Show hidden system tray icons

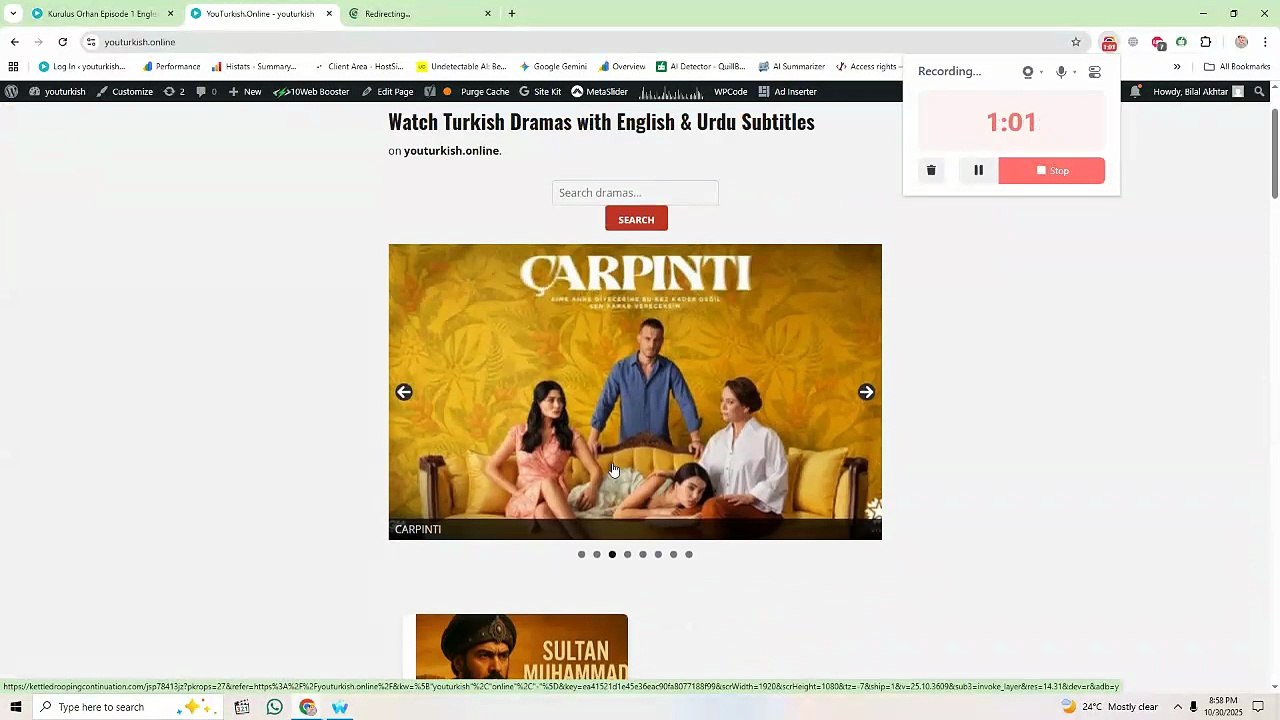click(x=1177, y=707)
